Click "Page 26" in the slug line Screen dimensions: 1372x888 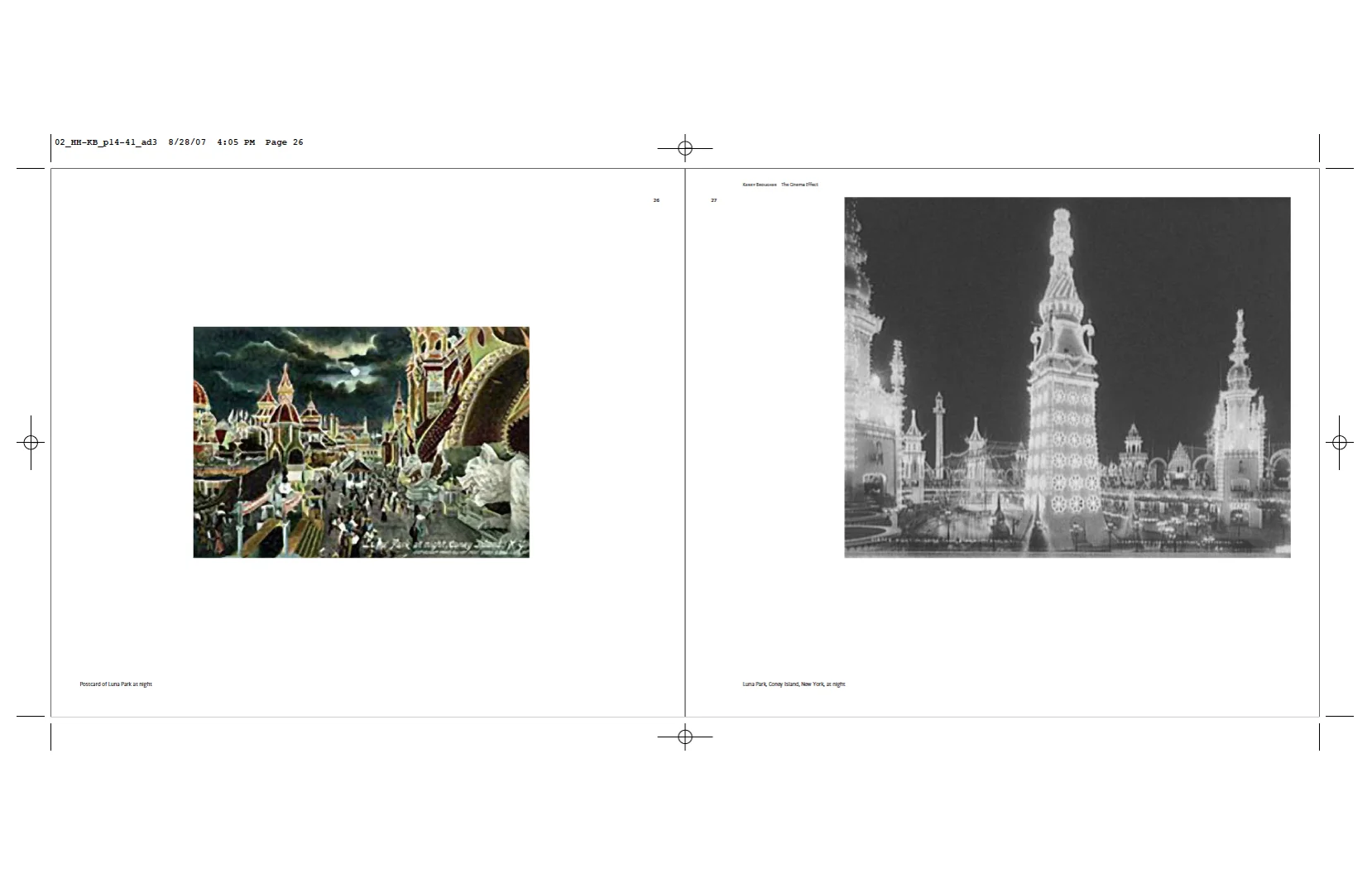[284, 142]
